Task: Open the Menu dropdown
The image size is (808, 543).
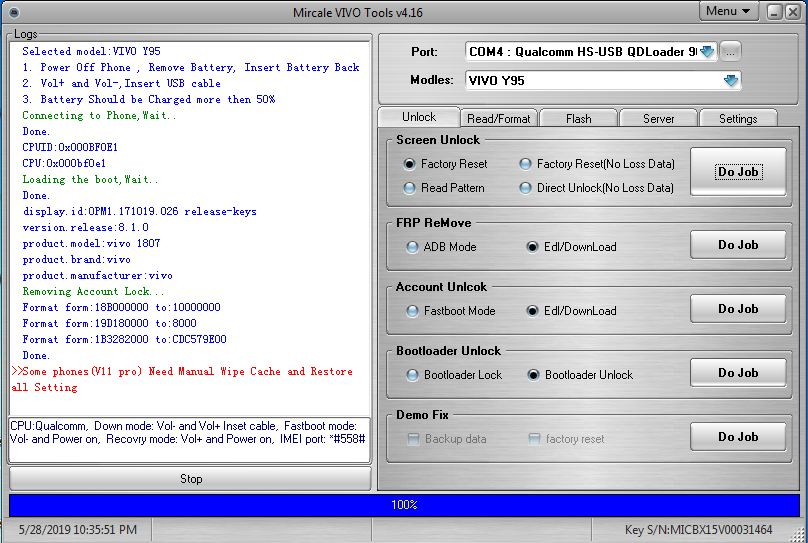Action: tap(728, 11)
